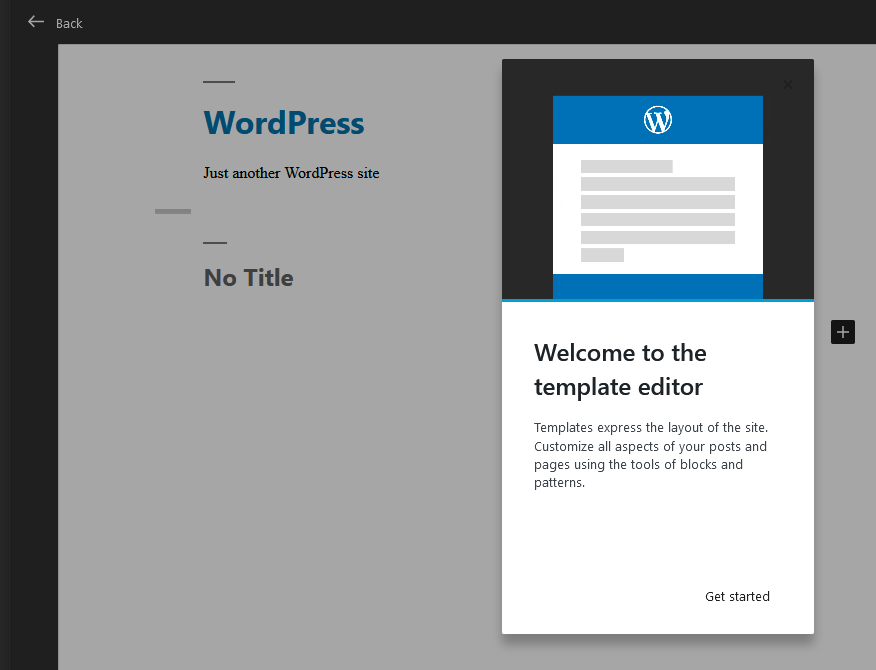This screenshot has width=876, height=670.
Task: Click 'Welcome to the template editor' heading
Action: (x=620, y=370)
